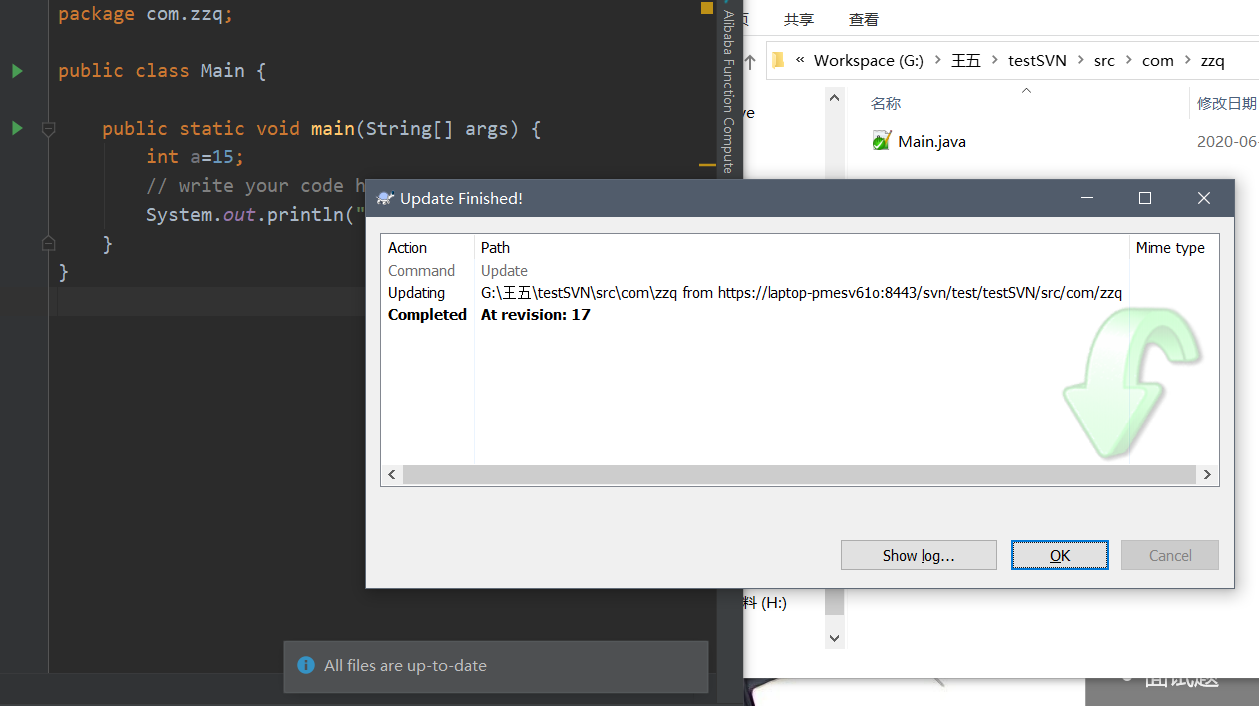The image size is (1259, 706).
Task: Click the info icon in the notification
Action: click(x=305, y=666)
